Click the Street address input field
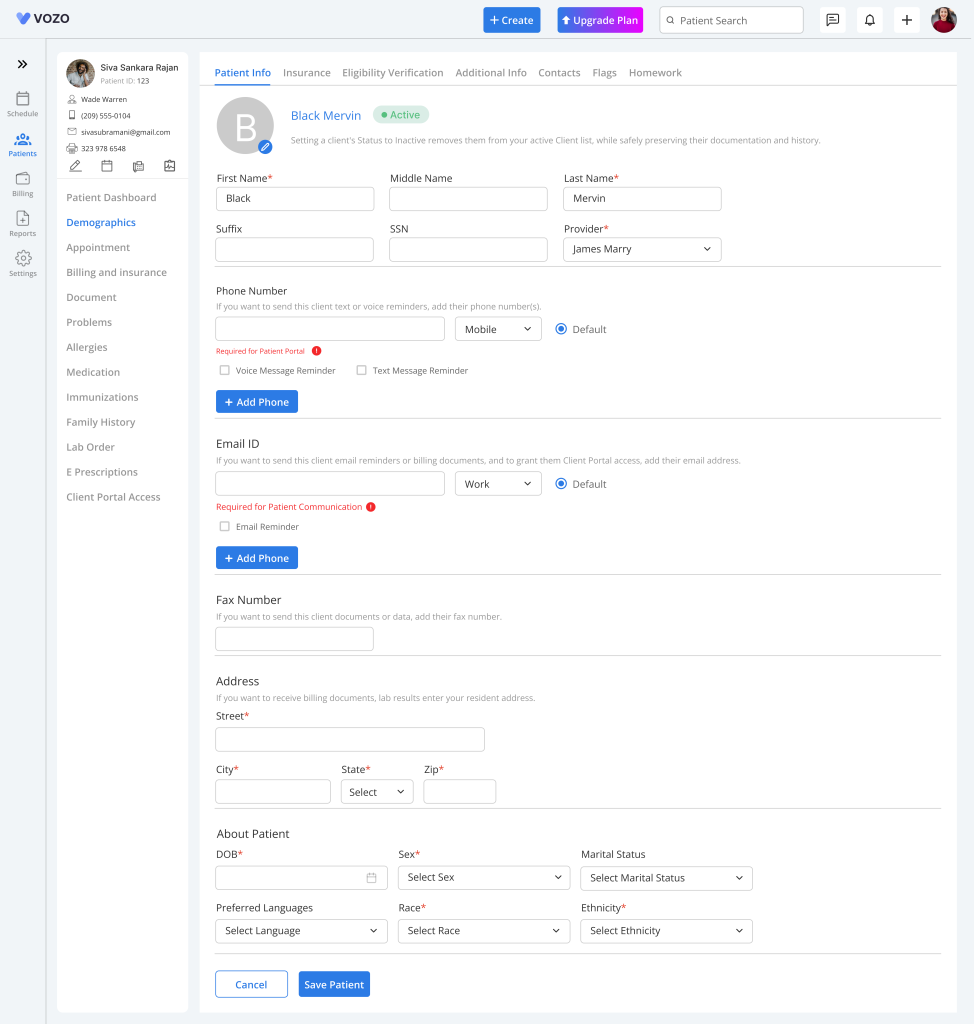 [350, 739]
